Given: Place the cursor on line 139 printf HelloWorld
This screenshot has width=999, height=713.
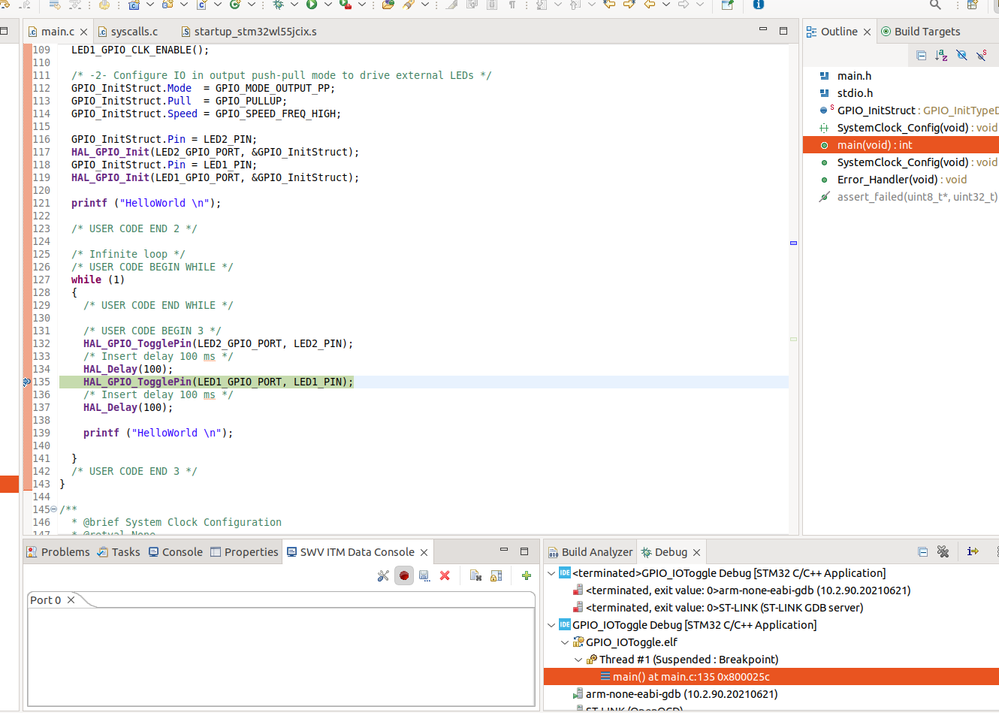Looking at the screenshot, I should pos(158,433).
